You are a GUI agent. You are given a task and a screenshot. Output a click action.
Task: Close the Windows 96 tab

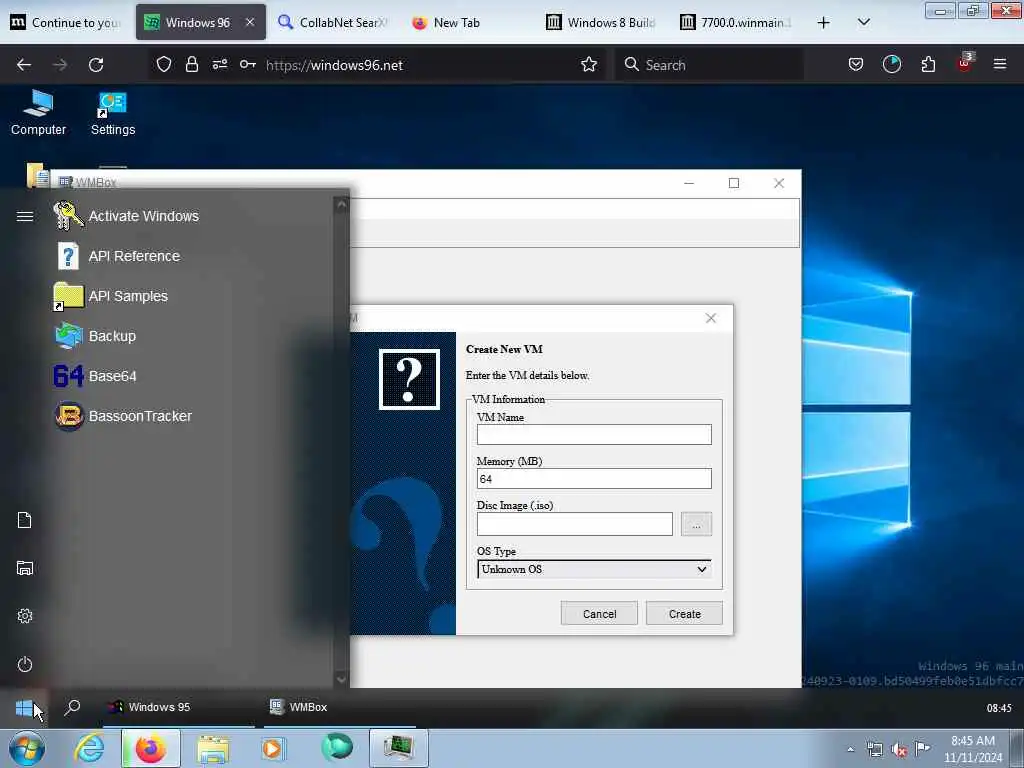(x=250, y=22)
